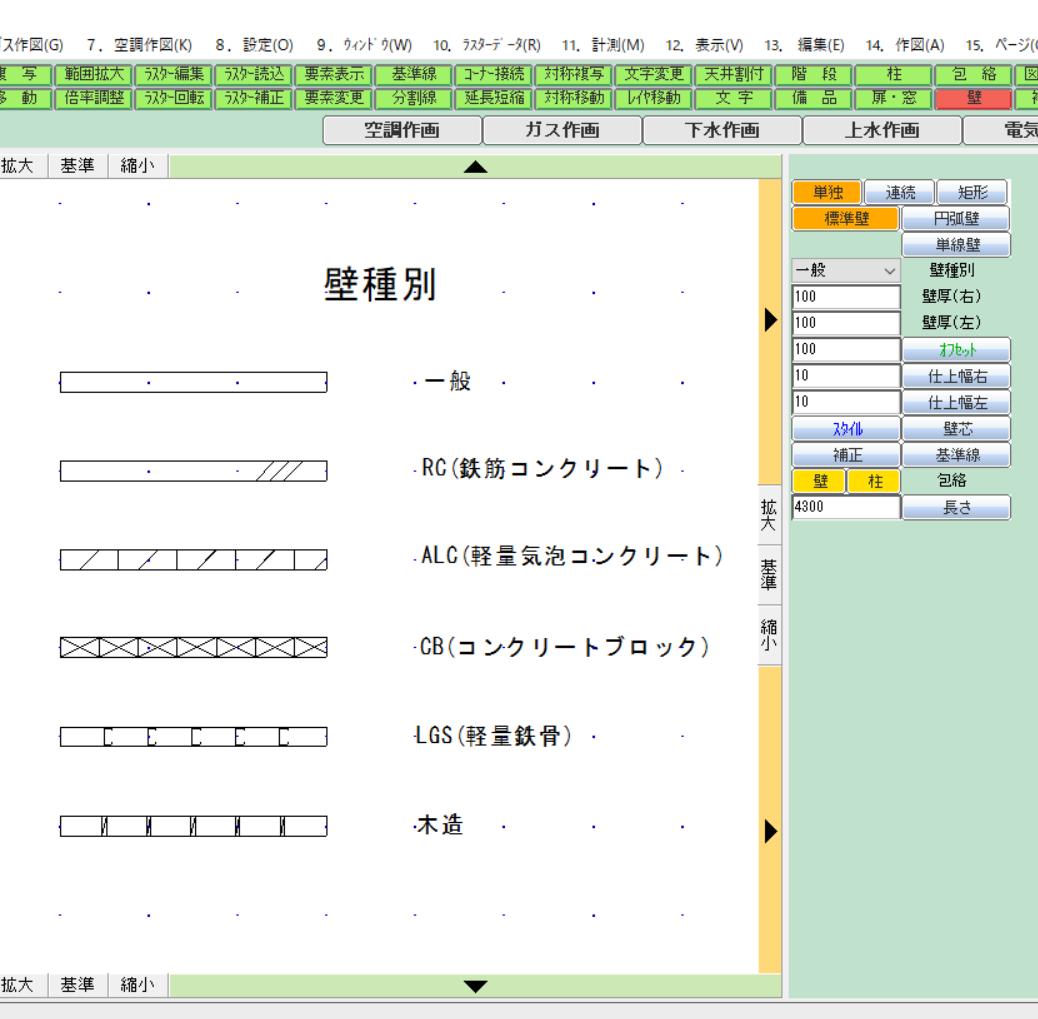Screen dimensions: 1038x1019
Task: Choose the 円弧壁 wall type
Action: pos(956,218)
